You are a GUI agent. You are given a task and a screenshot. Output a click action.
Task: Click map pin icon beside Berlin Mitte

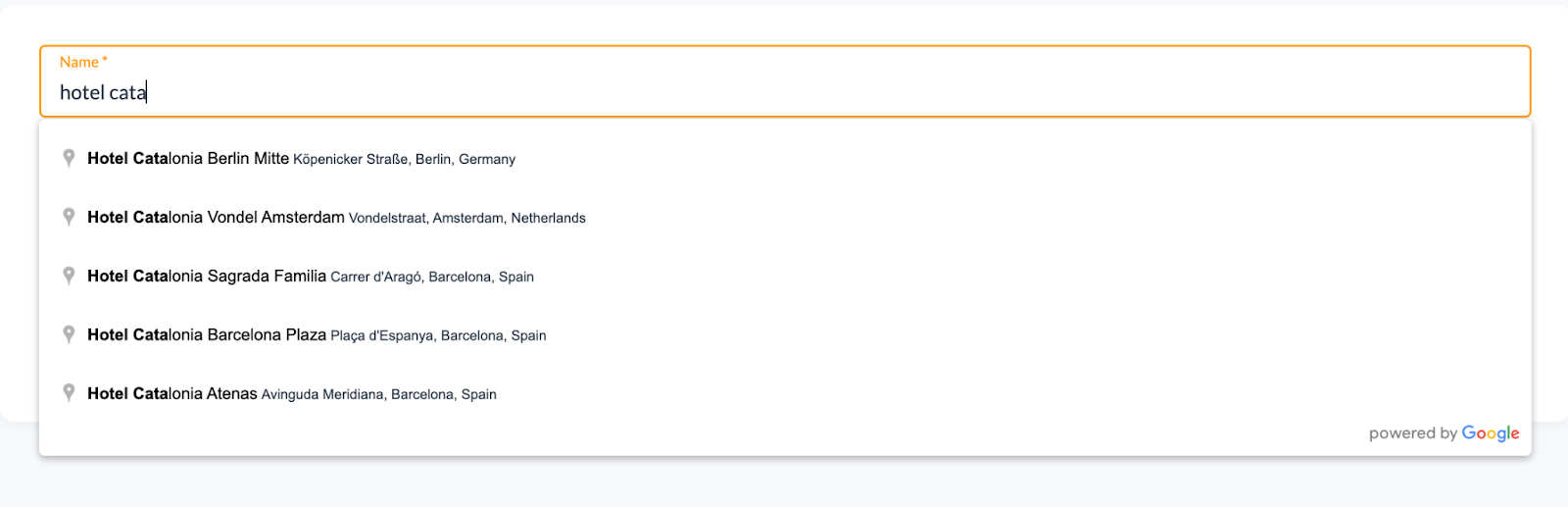[x=69, y=158]
